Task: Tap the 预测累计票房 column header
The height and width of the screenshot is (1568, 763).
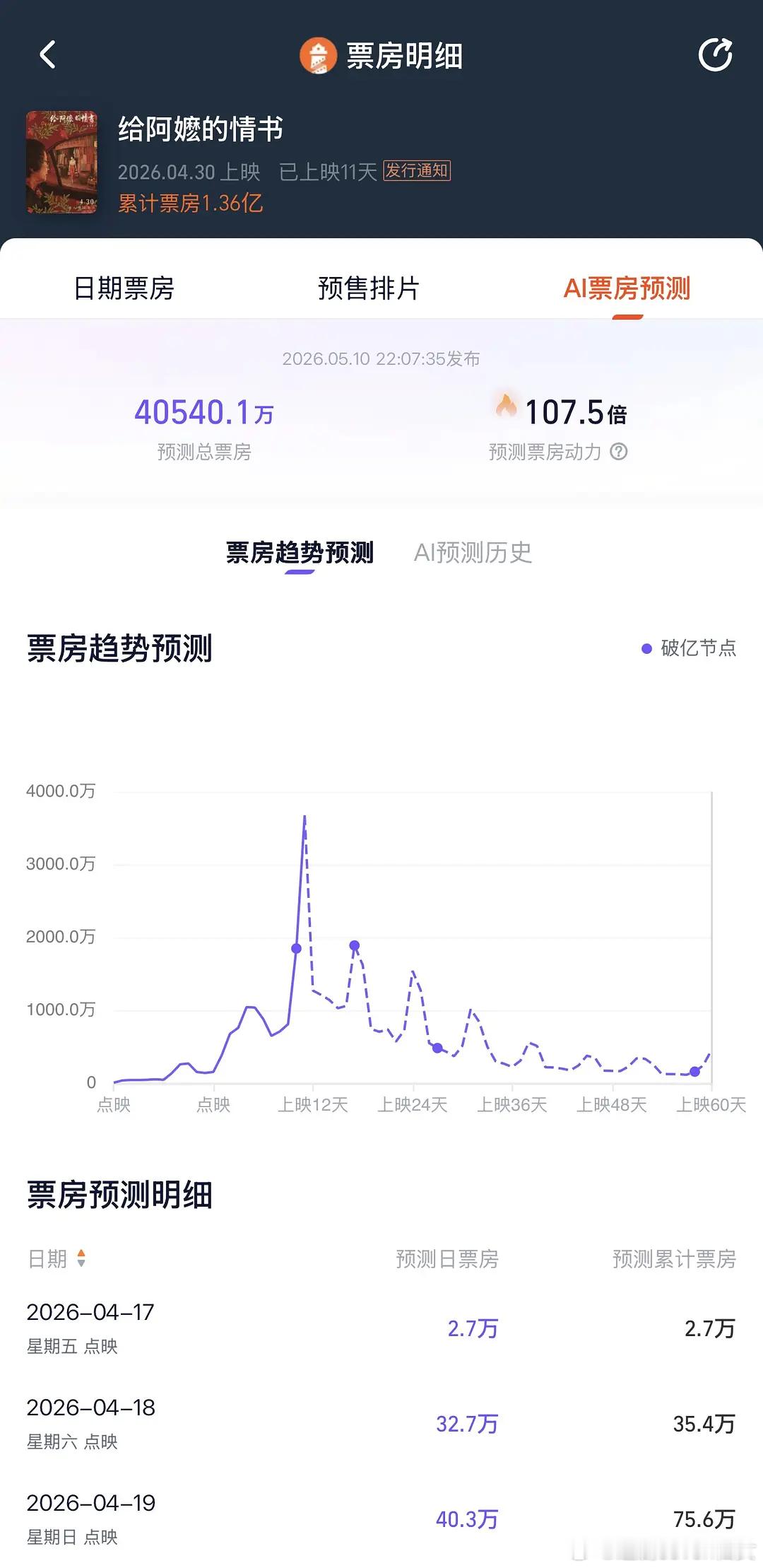Action: 674,1258
